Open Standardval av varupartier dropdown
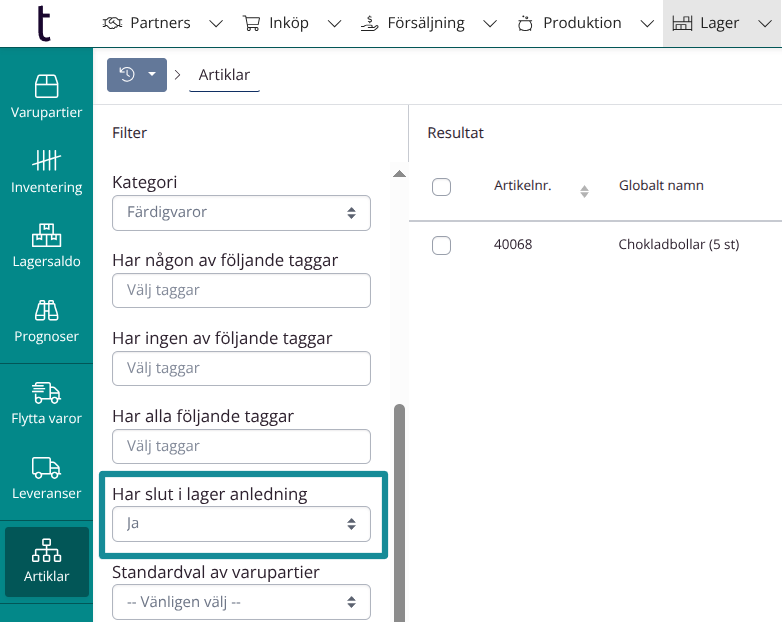 coord(241,602)
